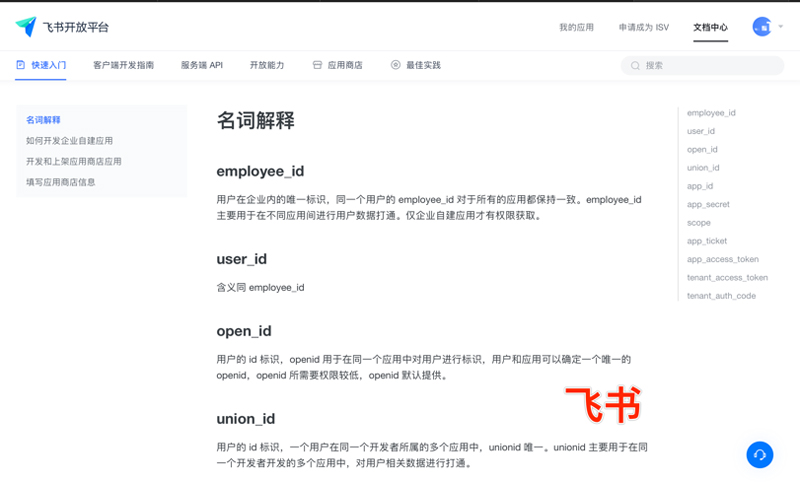This screenshot has width=800, height=482.
Task: Click the search magnifier icon
Action: coord(635,66)
